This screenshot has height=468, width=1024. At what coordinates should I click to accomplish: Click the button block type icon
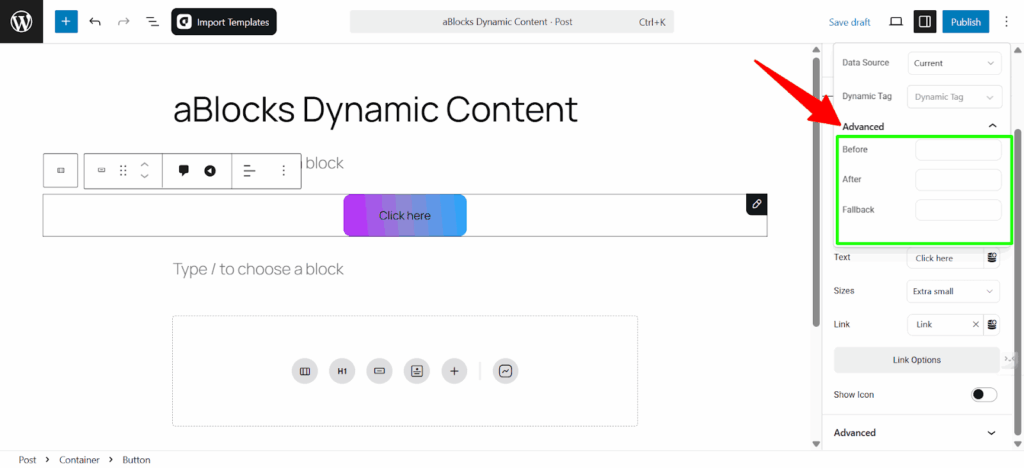[x=101, y=170]
